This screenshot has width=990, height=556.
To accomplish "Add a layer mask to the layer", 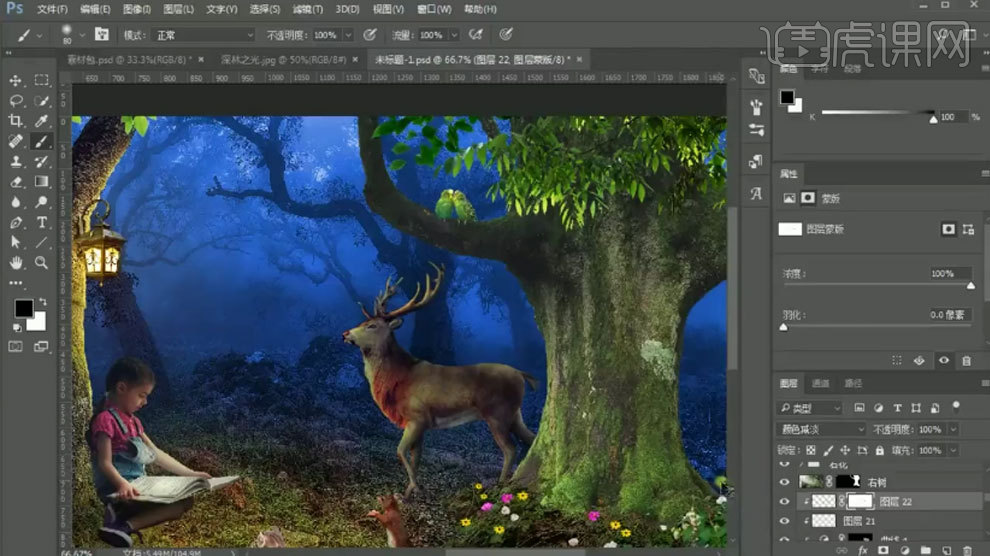I will click(x=883, y=550).
